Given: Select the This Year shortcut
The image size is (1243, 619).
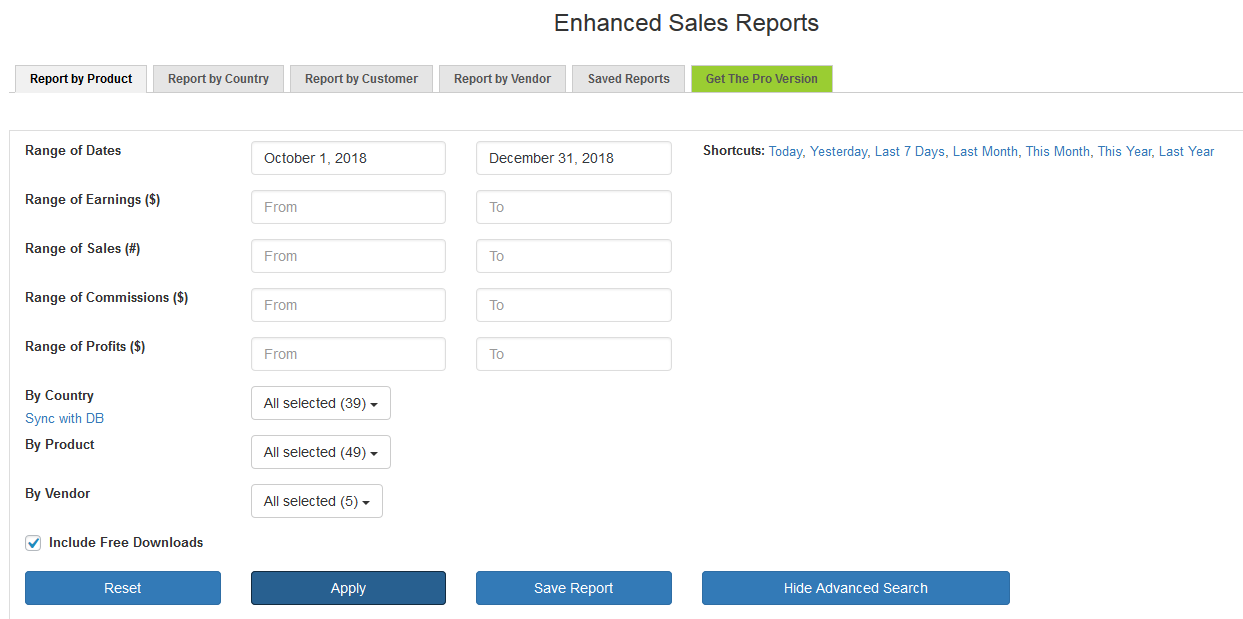Looking at the screenshot, I should (x=1124, y=152).
